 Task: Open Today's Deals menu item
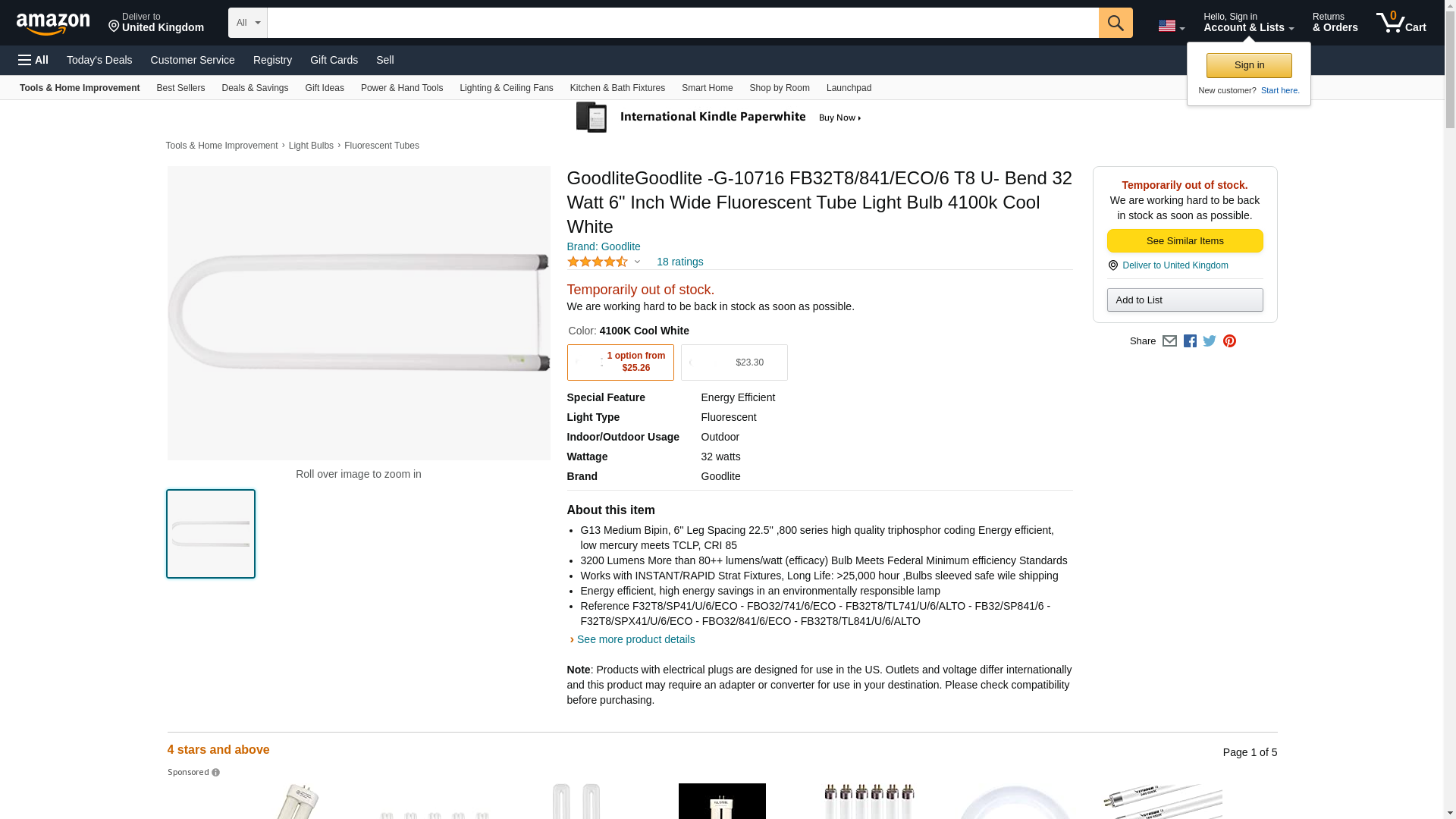pyautogui.click(x=99, y=60)
